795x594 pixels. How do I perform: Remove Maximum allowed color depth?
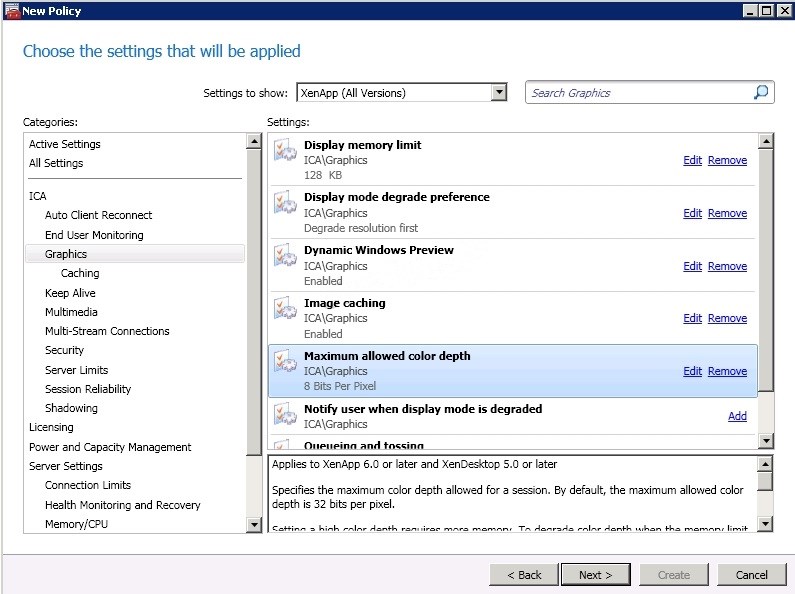pos(727,371)
